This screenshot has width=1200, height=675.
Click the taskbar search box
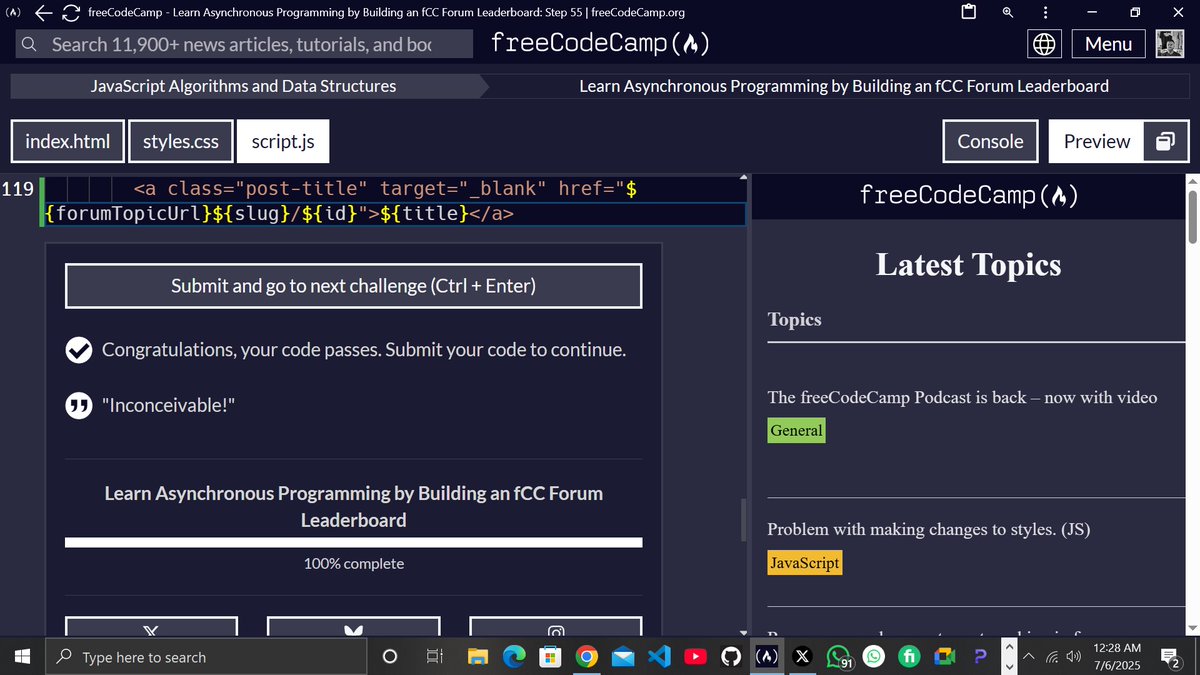pos(208,657)
